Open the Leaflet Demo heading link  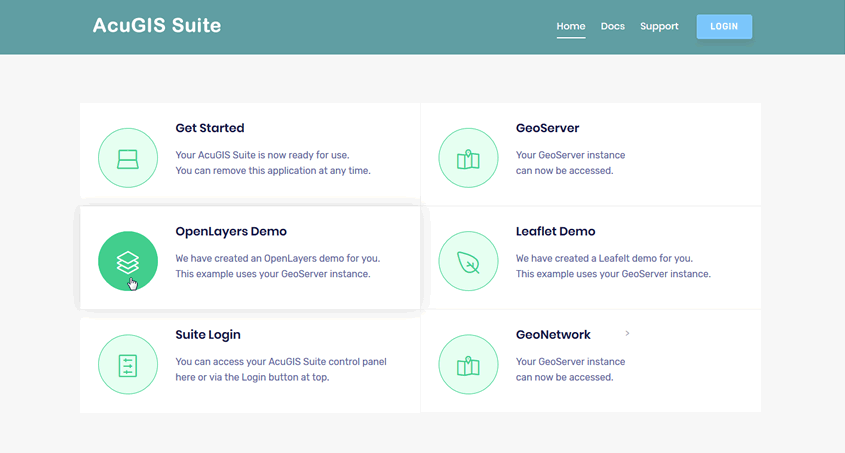tap(556, 232)
